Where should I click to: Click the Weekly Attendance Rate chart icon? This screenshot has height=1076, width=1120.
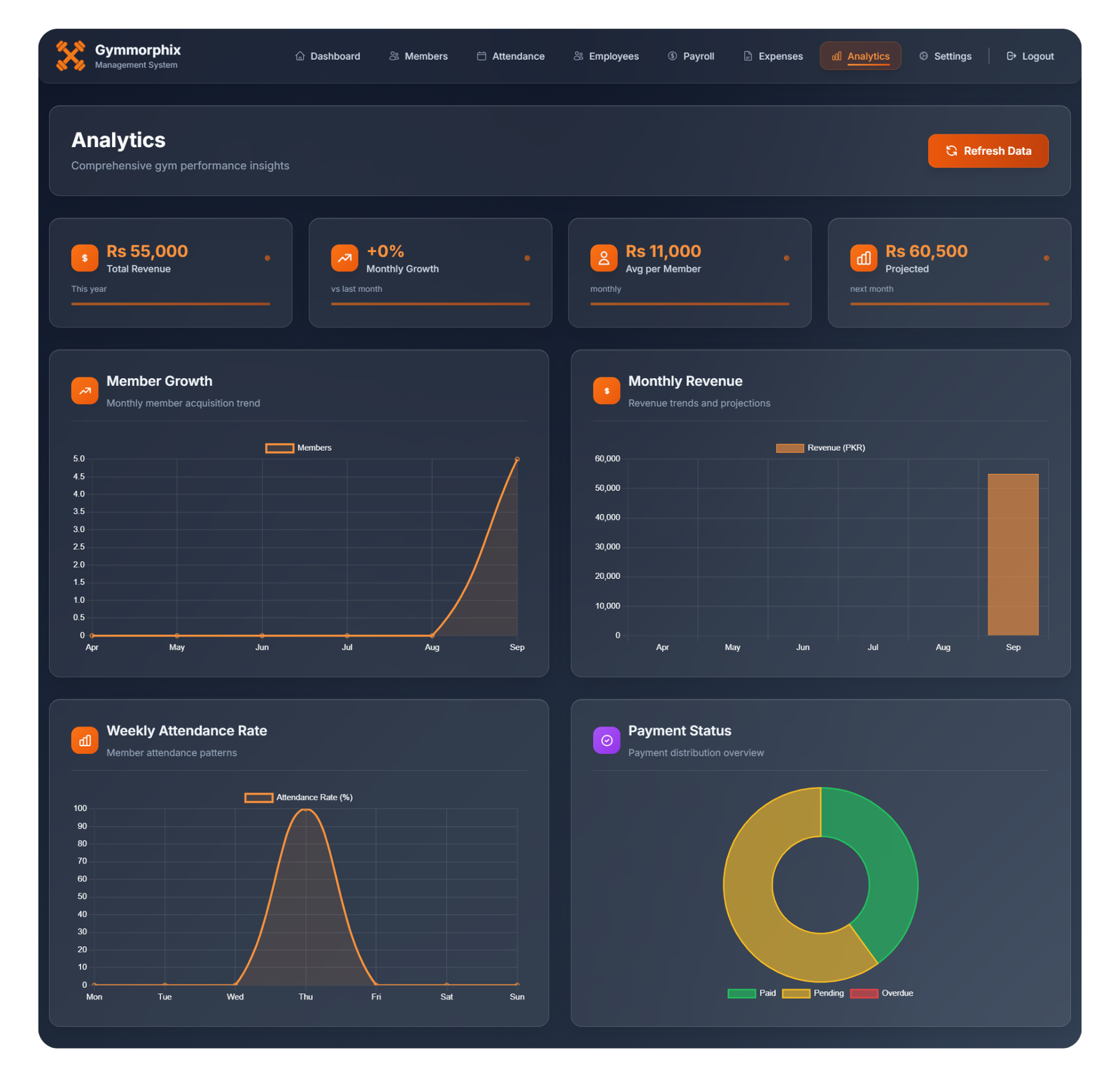tap(84, 739)
